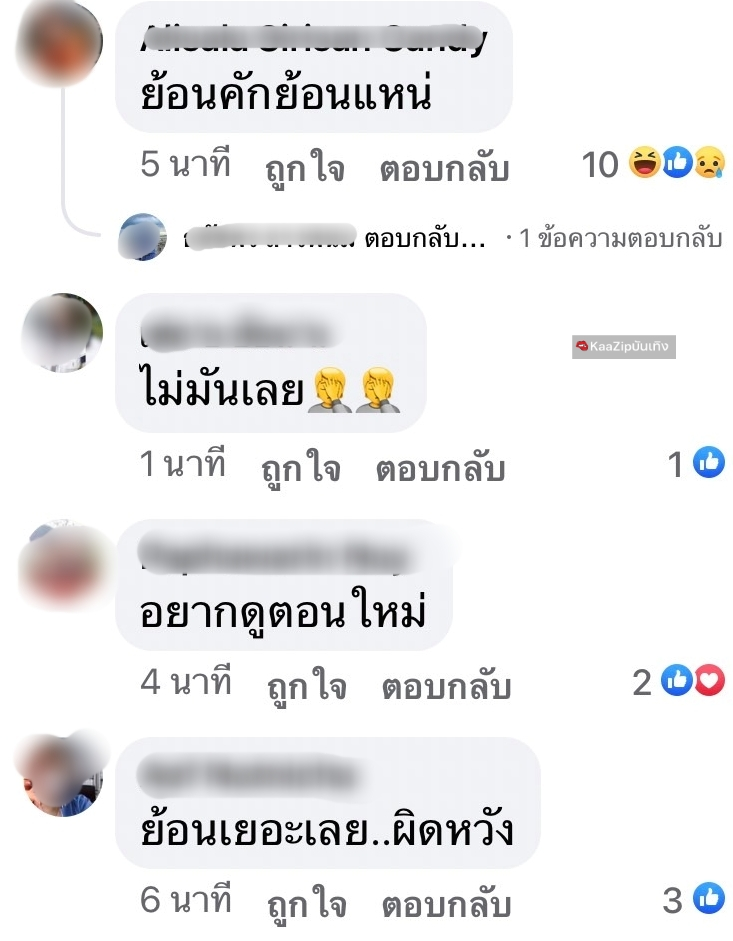
Task: Open reaction count 10 list
Action: [600, 164]
